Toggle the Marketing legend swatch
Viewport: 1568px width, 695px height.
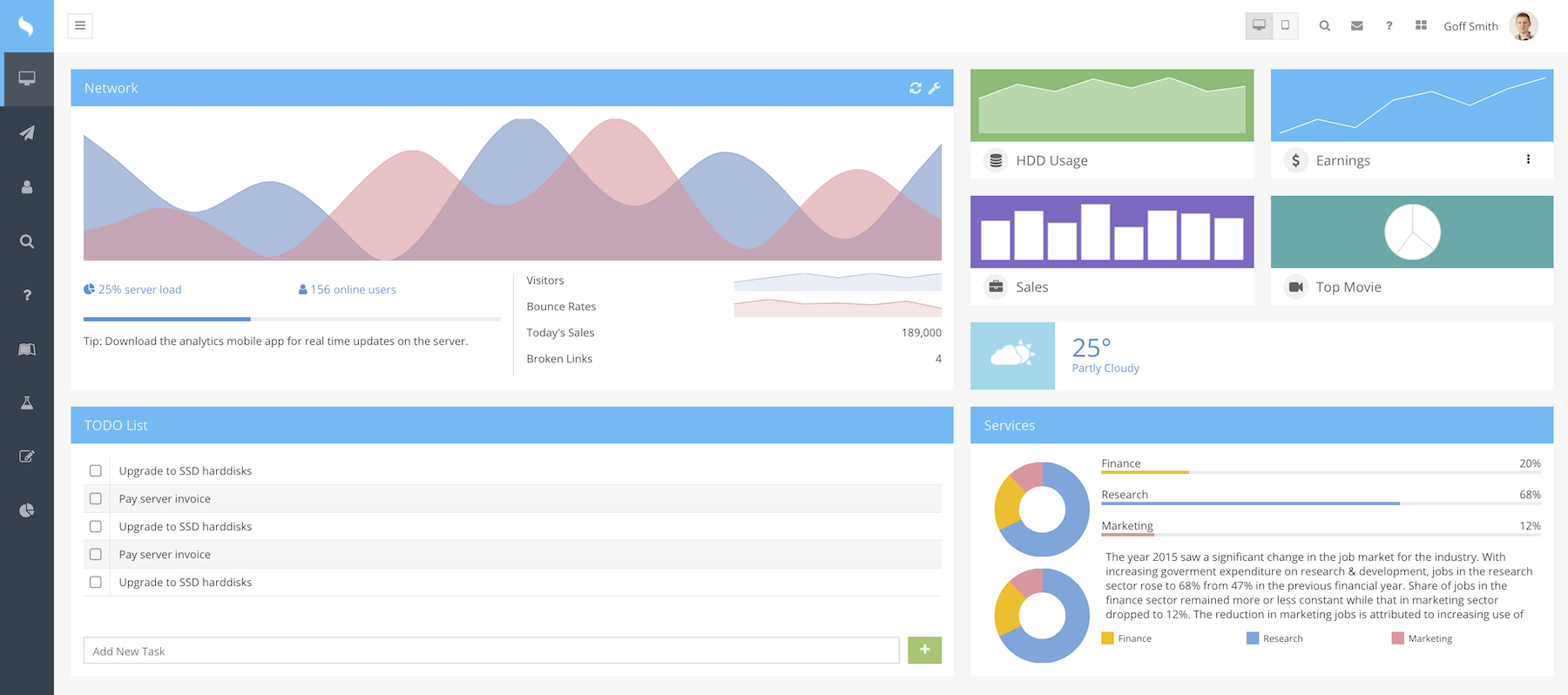pyautogui.click(x=1397, y=638)
